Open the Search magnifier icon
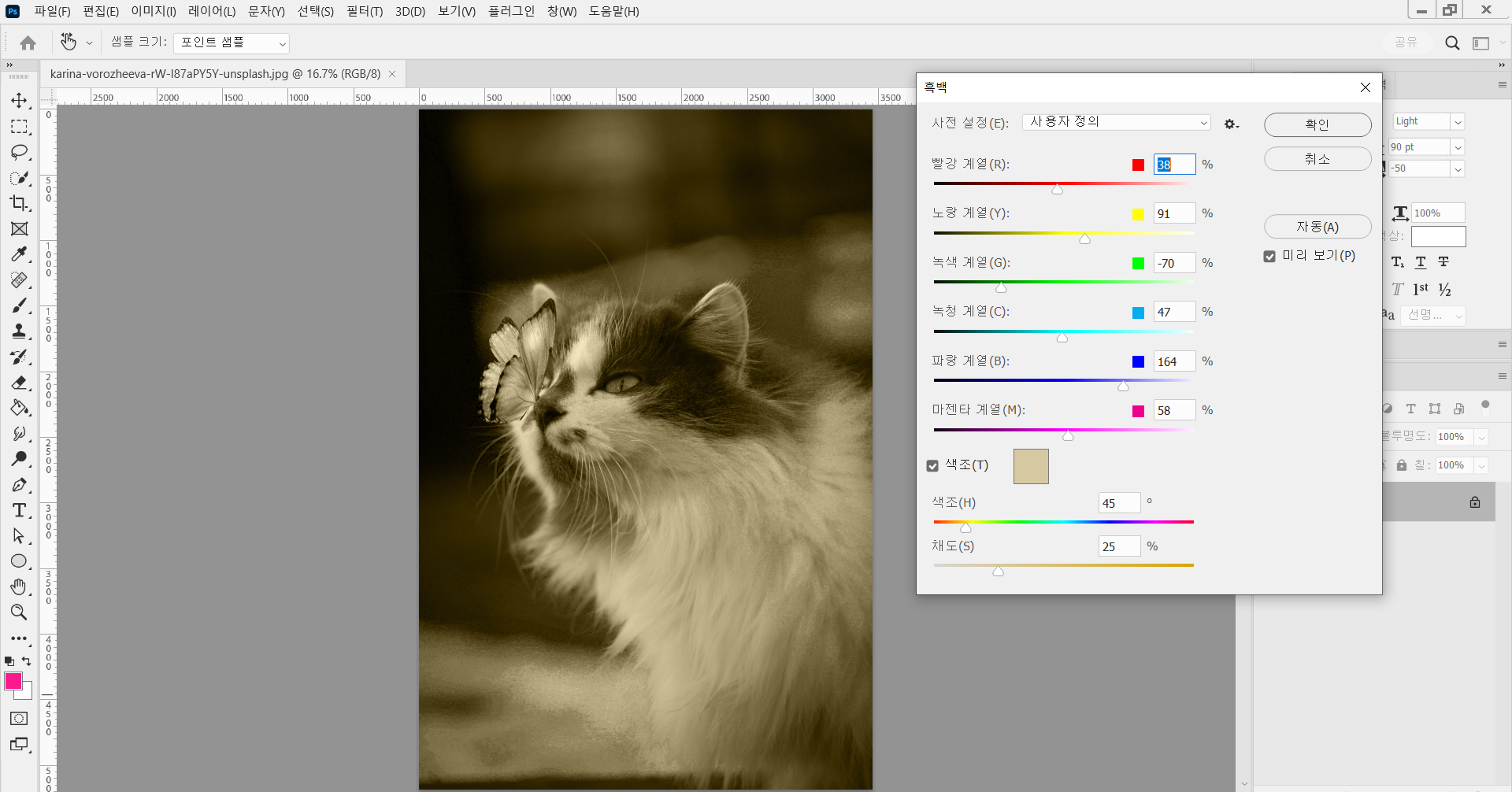This screenshot has width=1512, height=792. 1452,43
